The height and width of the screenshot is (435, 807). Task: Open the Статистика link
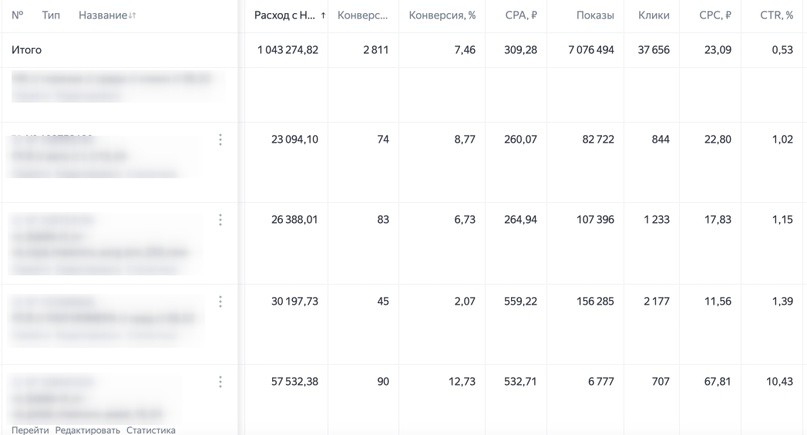(x=151, y=430)
